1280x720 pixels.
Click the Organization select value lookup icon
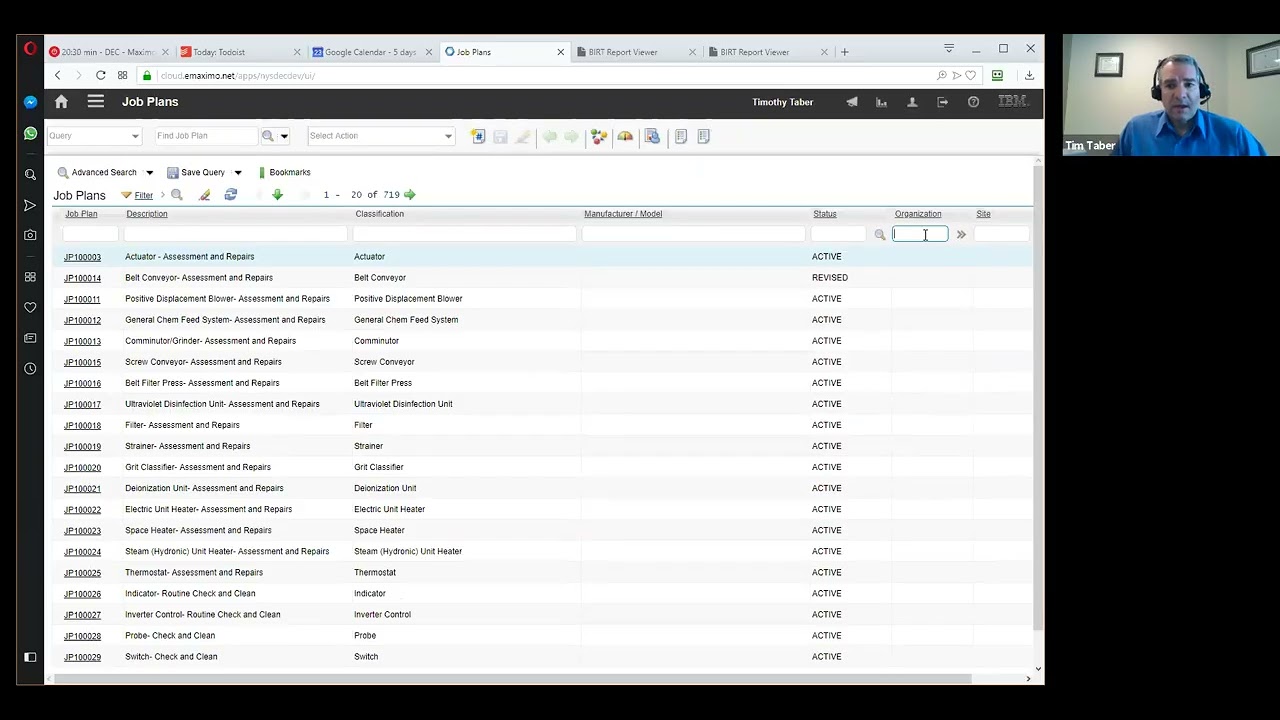[x=880, y=235]
